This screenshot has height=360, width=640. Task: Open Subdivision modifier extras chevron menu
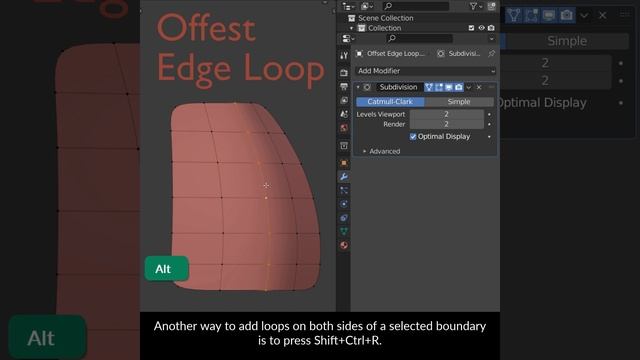point(469,87)
